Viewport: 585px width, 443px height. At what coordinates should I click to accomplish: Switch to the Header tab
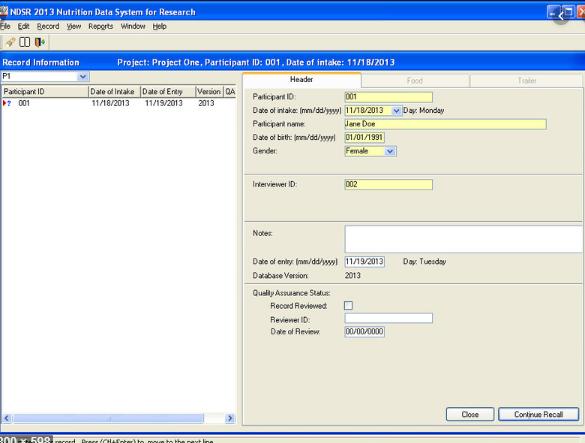pyautogui.click(x=301, y=79)
